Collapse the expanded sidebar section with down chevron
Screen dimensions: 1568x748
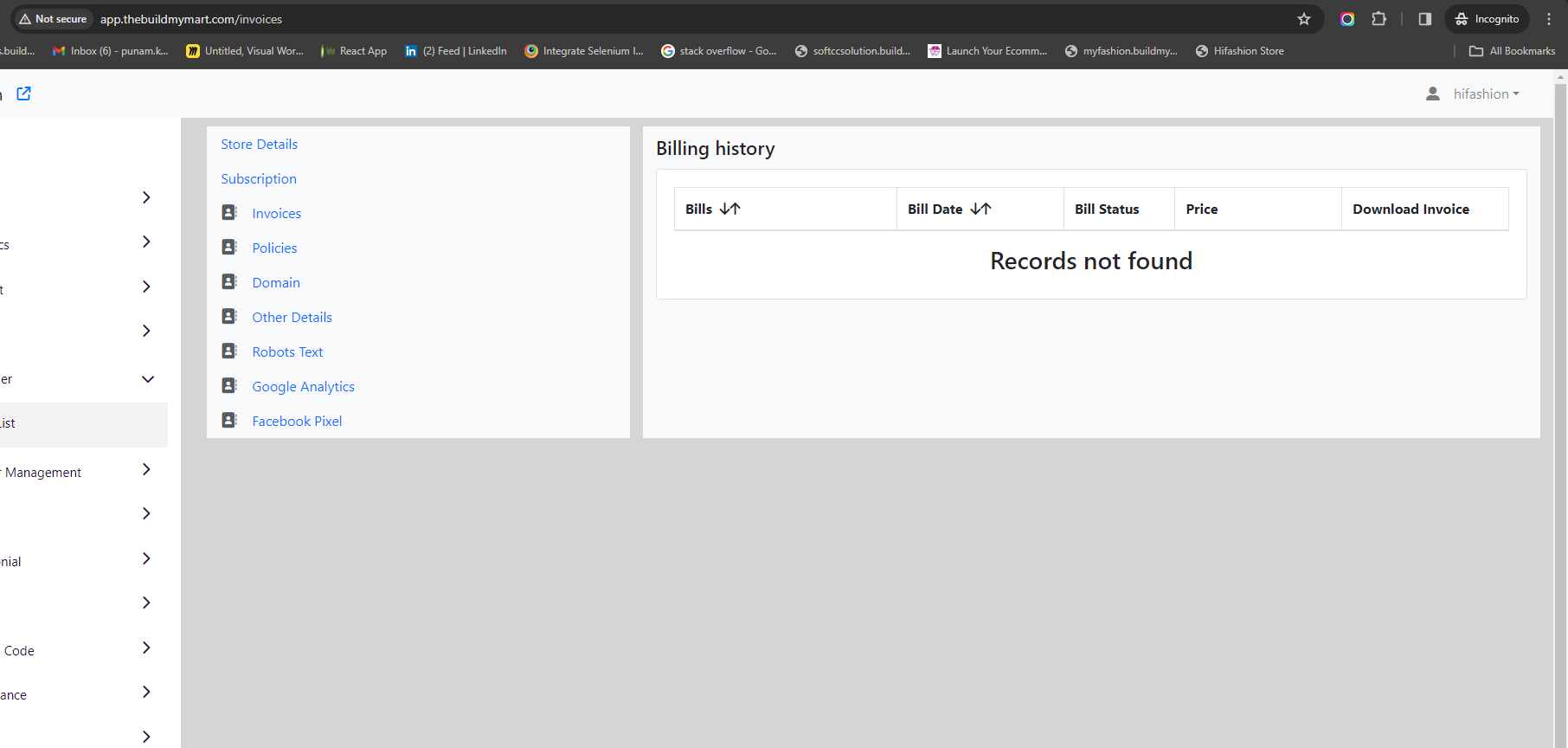148,378
